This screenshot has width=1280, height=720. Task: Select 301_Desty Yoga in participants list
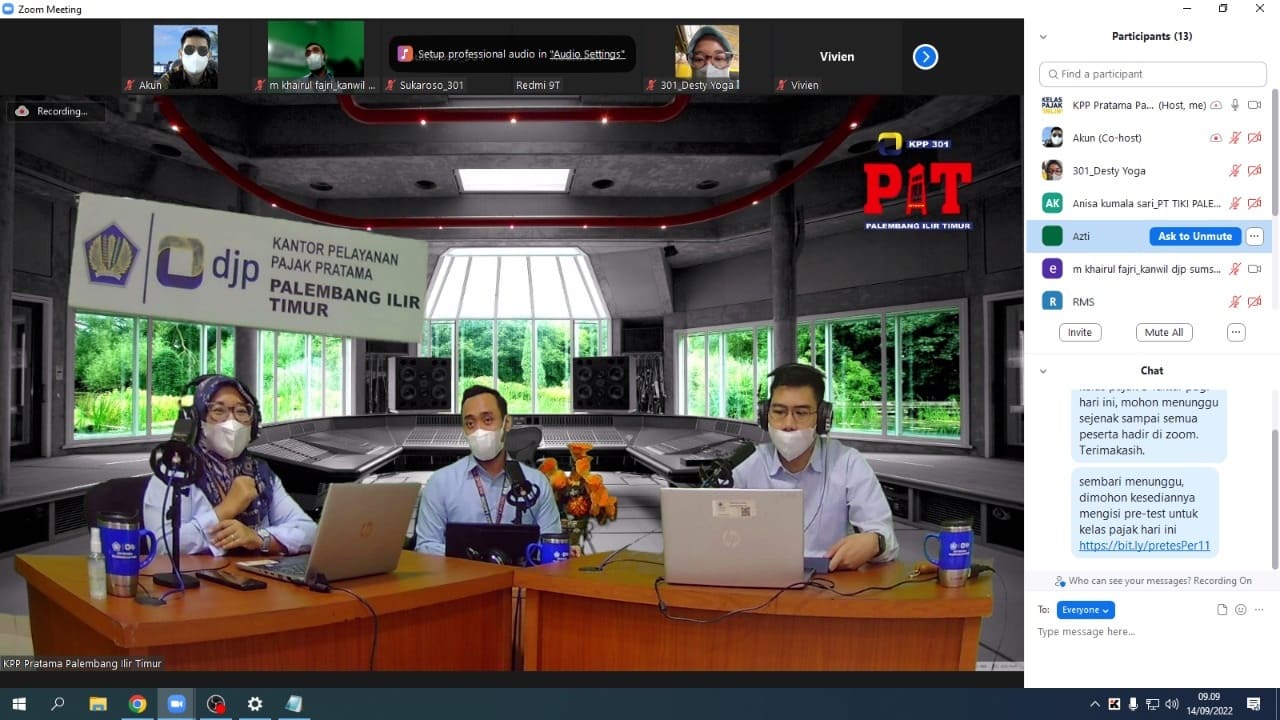coord(1109,171)
